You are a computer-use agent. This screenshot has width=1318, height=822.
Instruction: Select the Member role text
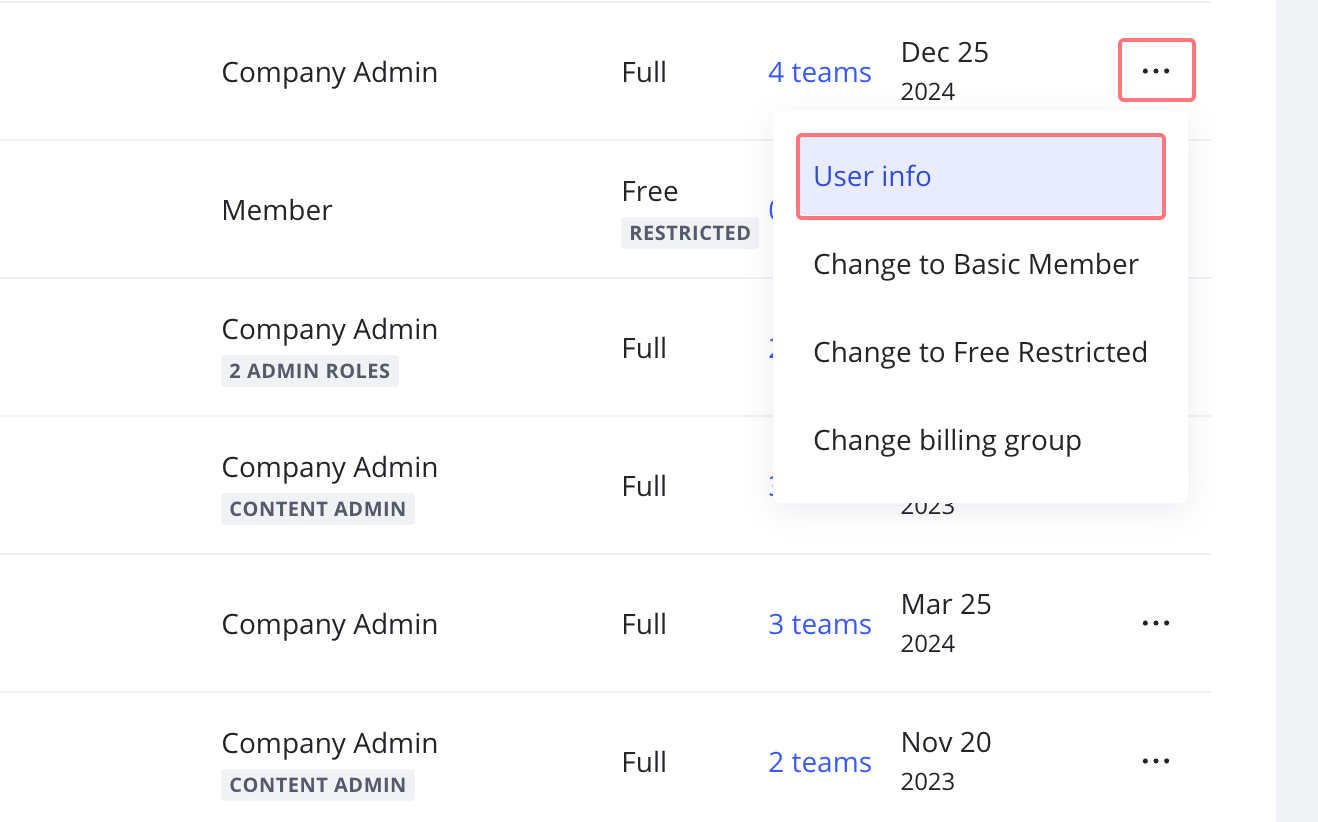click(277, 210)
